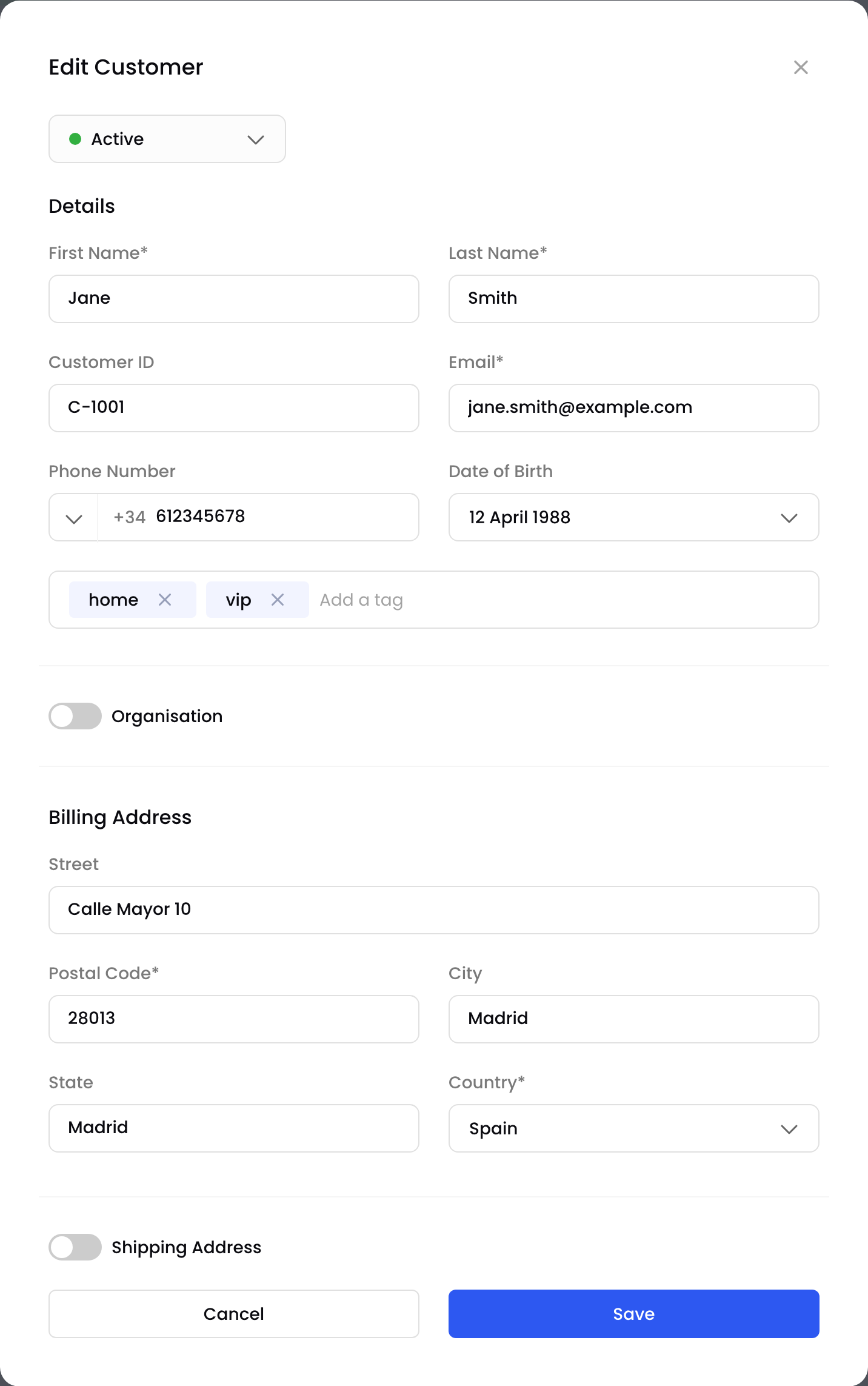The image size is (868, 1386).
Task: Click the Edit Customer title
Action: [x=126, y=67]
